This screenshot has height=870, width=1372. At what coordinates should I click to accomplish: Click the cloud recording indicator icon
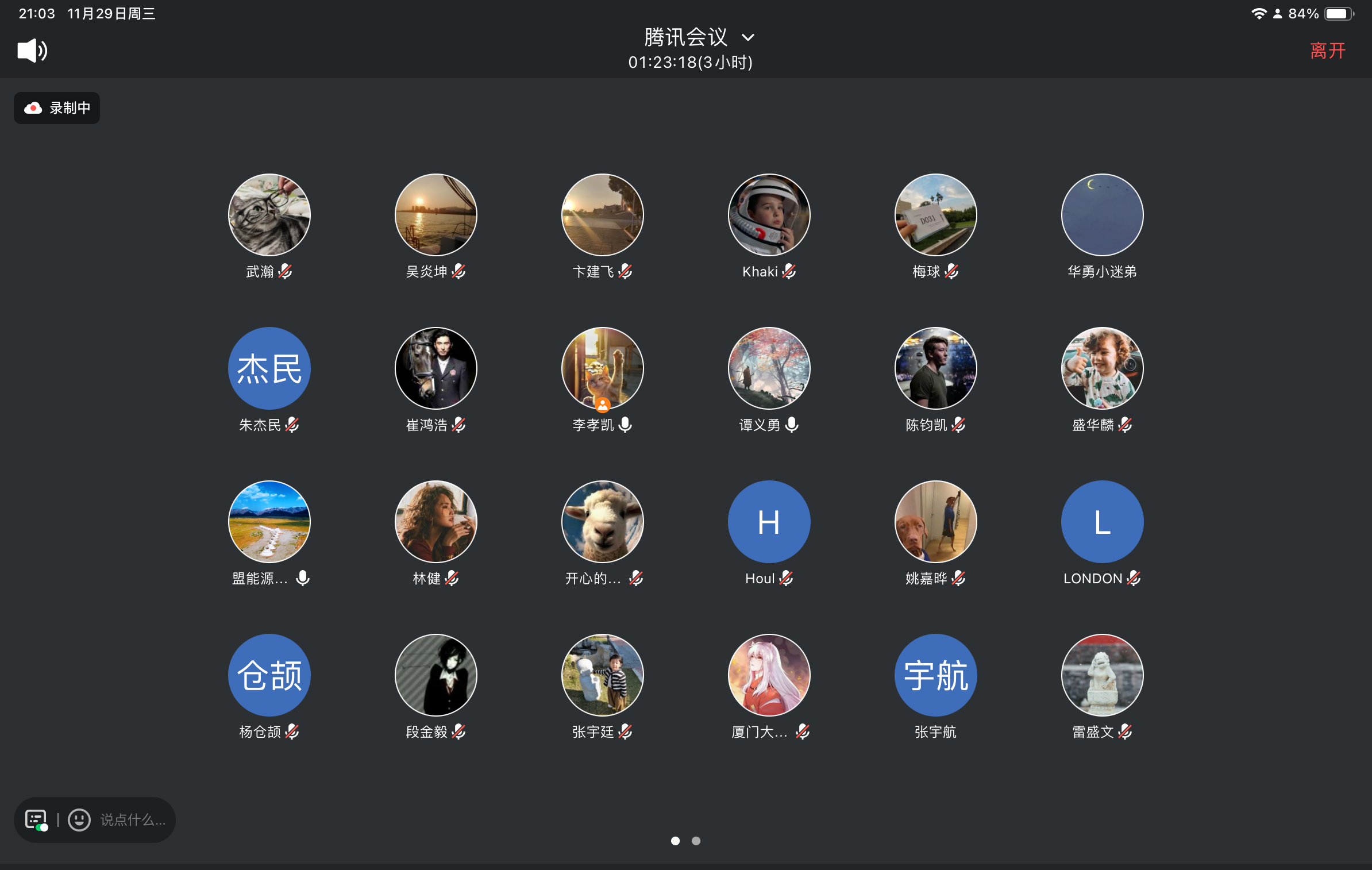coord(33,108)
